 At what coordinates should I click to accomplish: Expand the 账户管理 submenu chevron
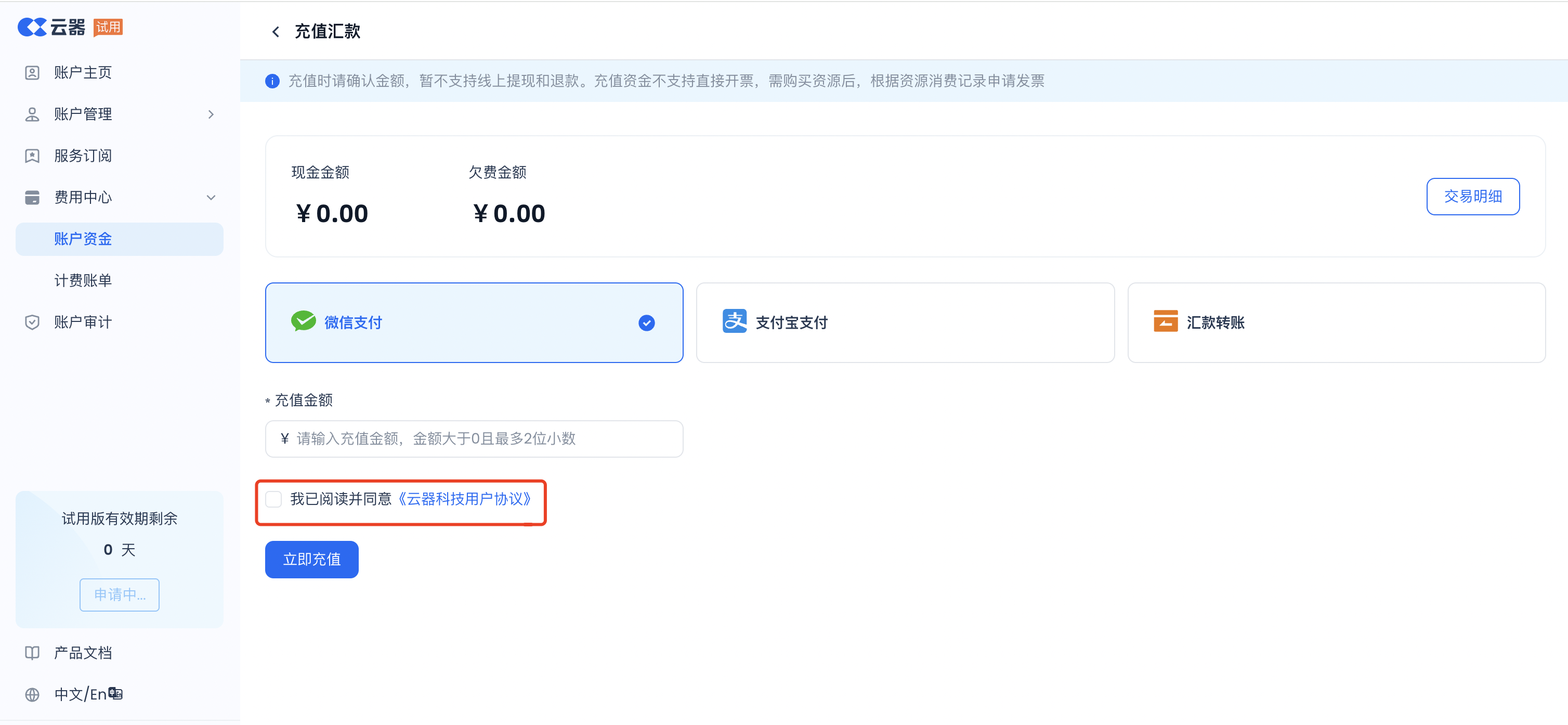point(211,114)
